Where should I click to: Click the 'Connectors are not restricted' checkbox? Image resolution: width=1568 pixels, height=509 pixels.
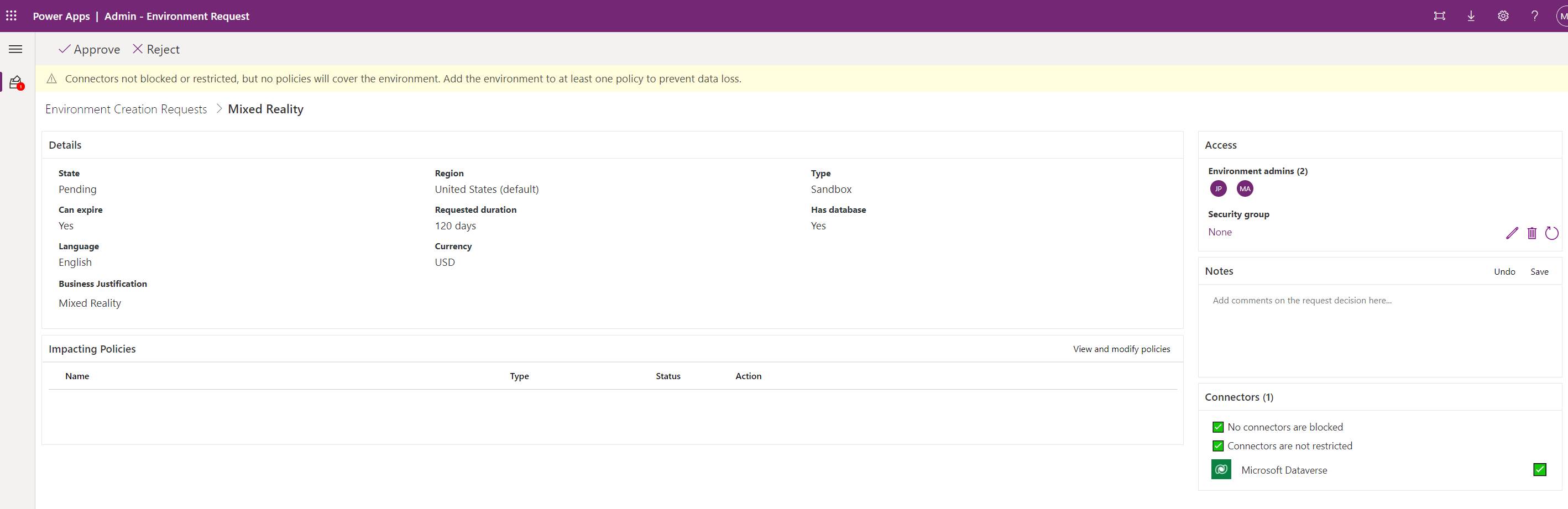1217,446
